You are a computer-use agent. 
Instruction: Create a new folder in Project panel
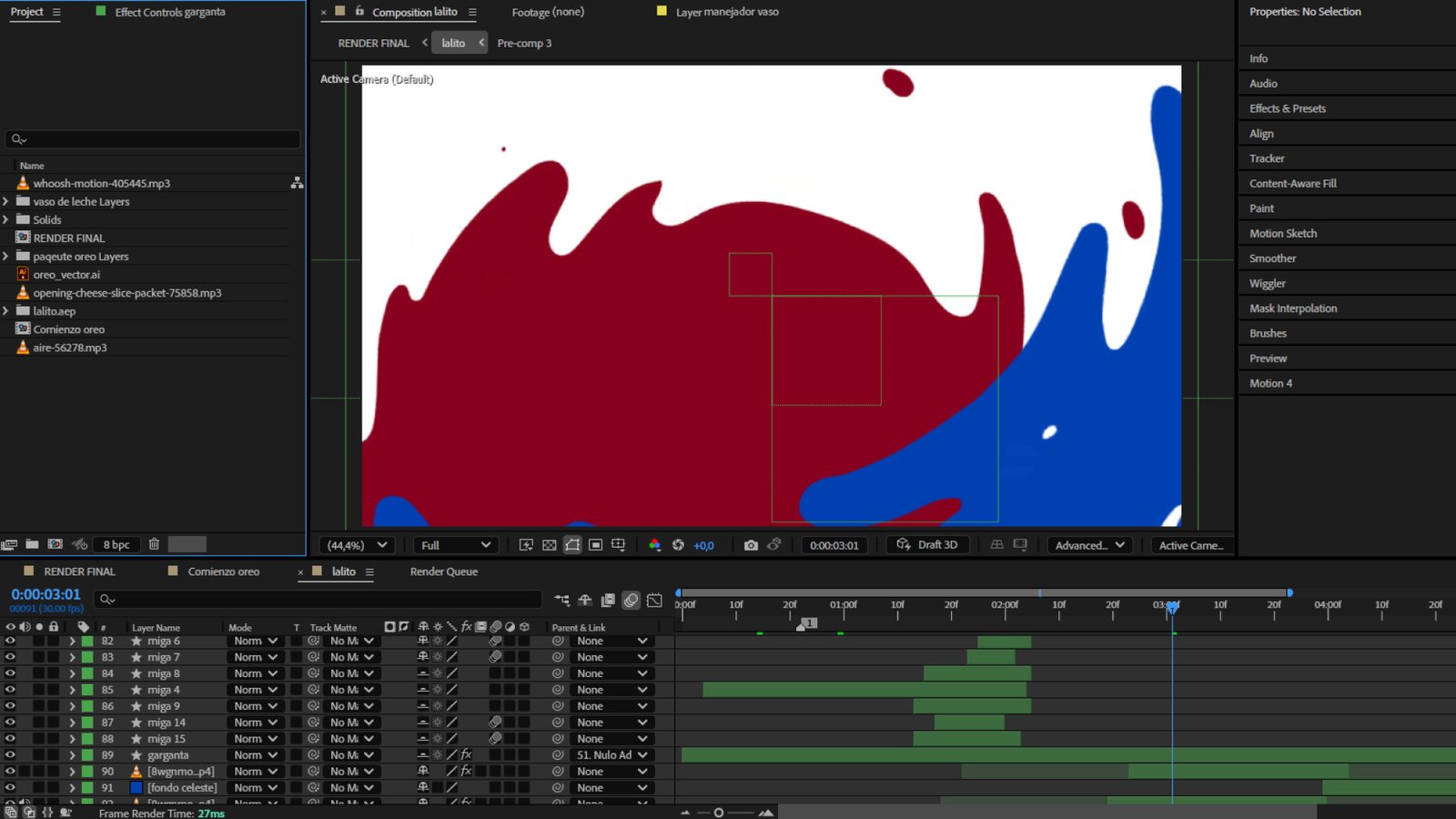32,544
